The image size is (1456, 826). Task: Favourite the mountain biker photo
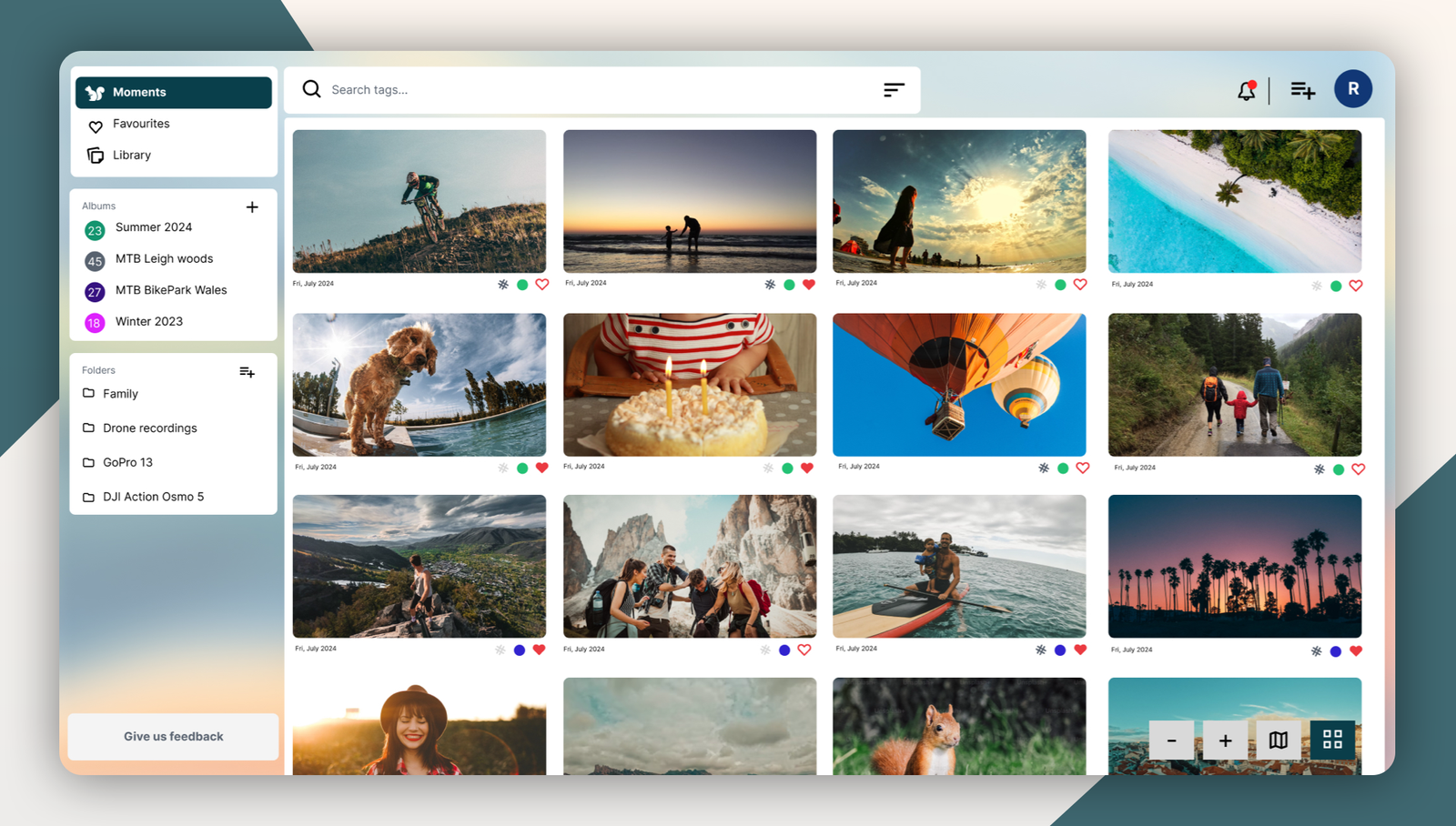(x=542, y=285)
